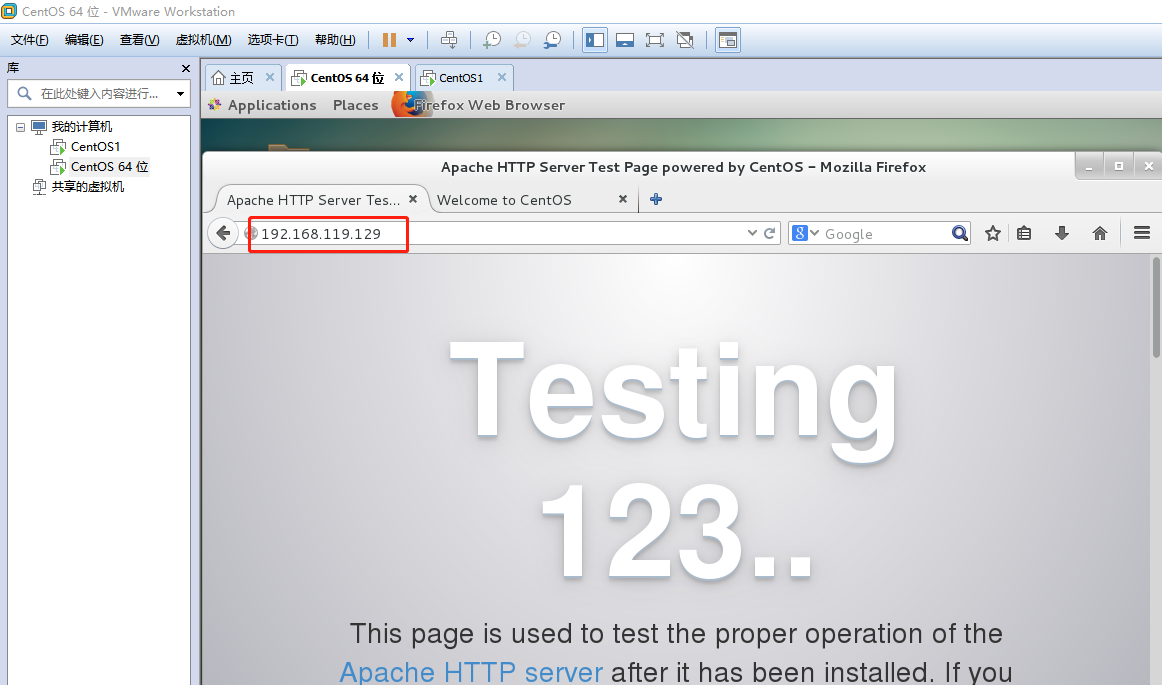The width and height of the screenshot is (1162, 685).
Task: Open the 查看(V) menu
Action: tap(139, 40)
